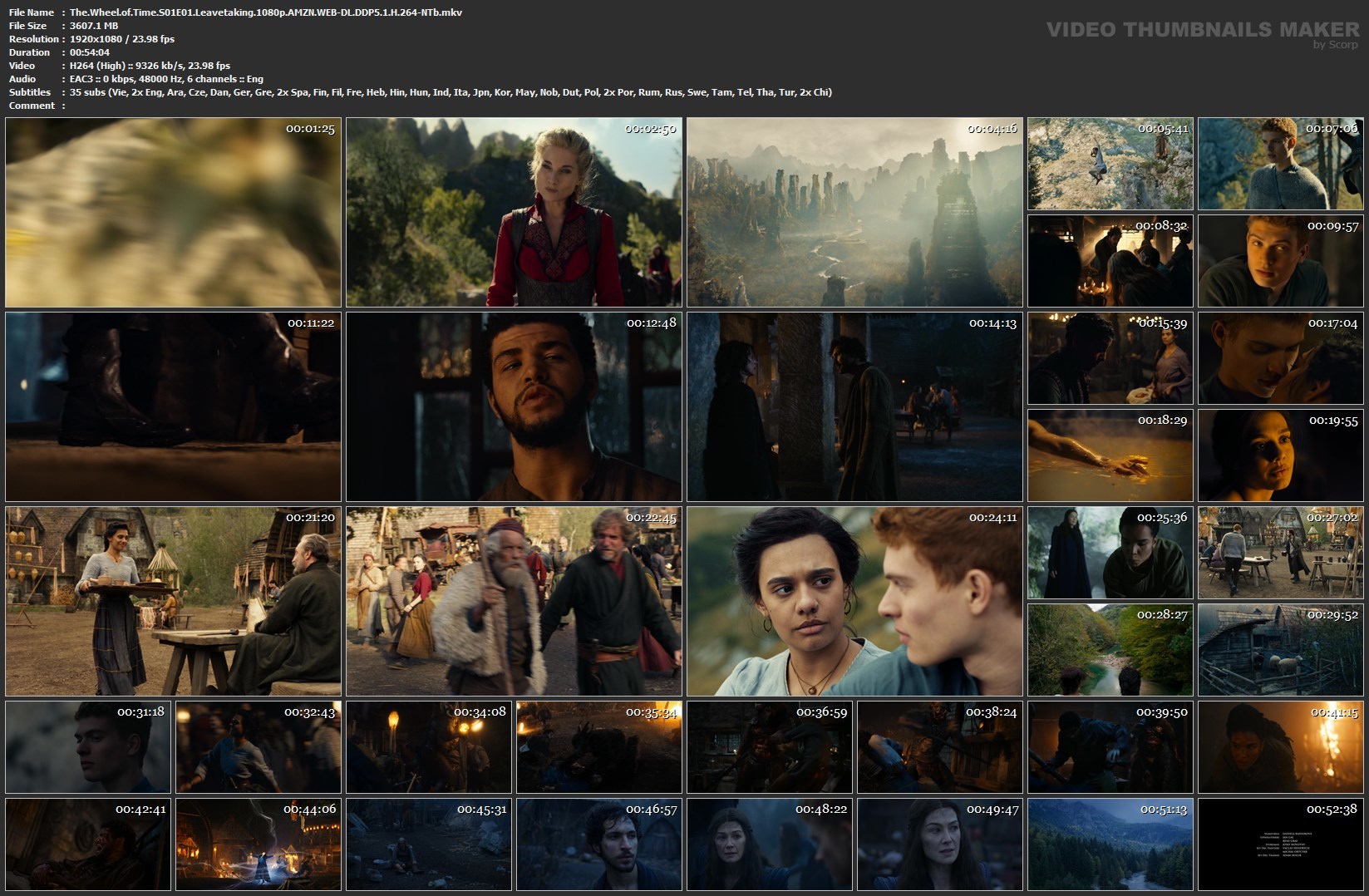Select the fire frame at 00:41:15
This screenshot has width=1369, height=896.
click(1281, 747)
